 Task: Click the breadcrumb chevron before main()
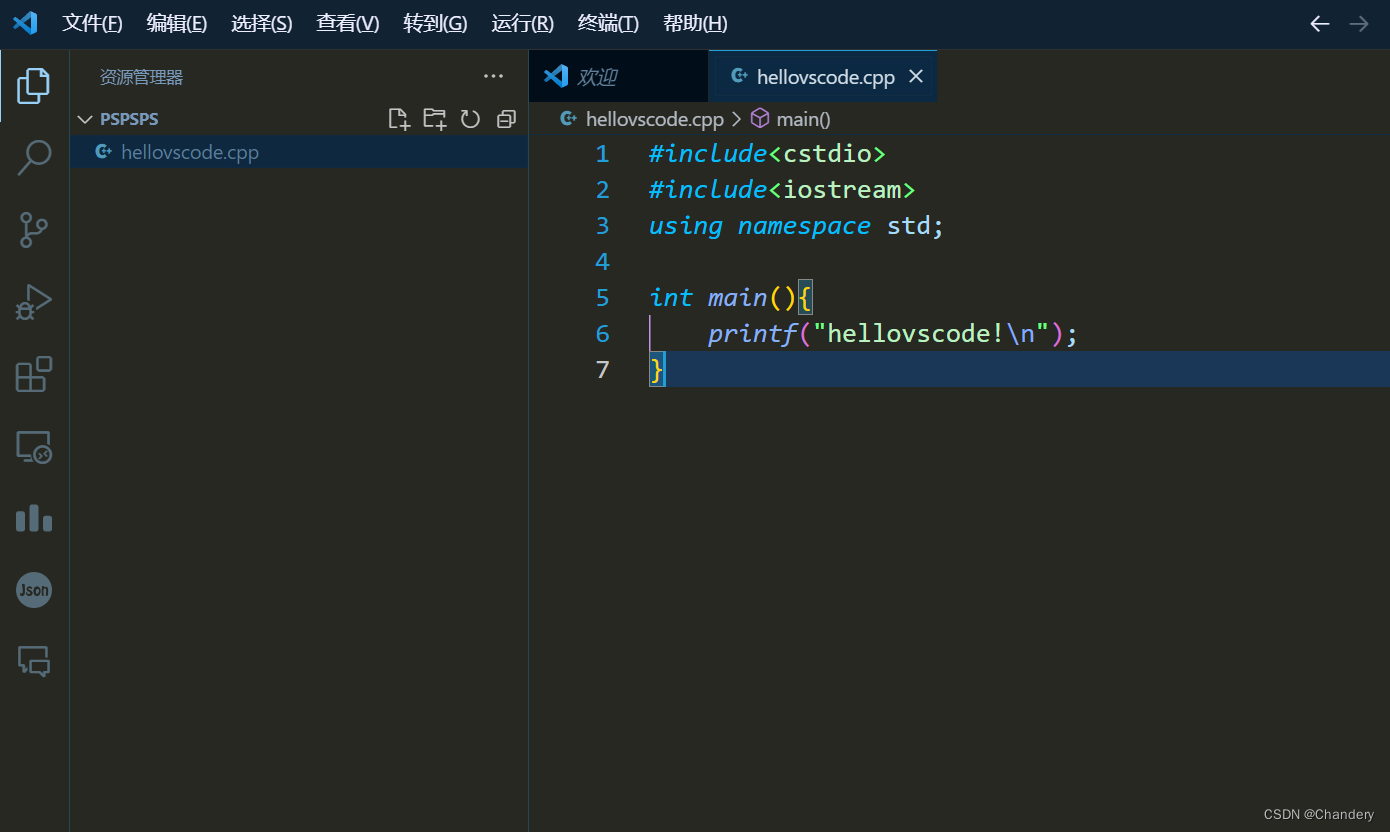(737, 119)
